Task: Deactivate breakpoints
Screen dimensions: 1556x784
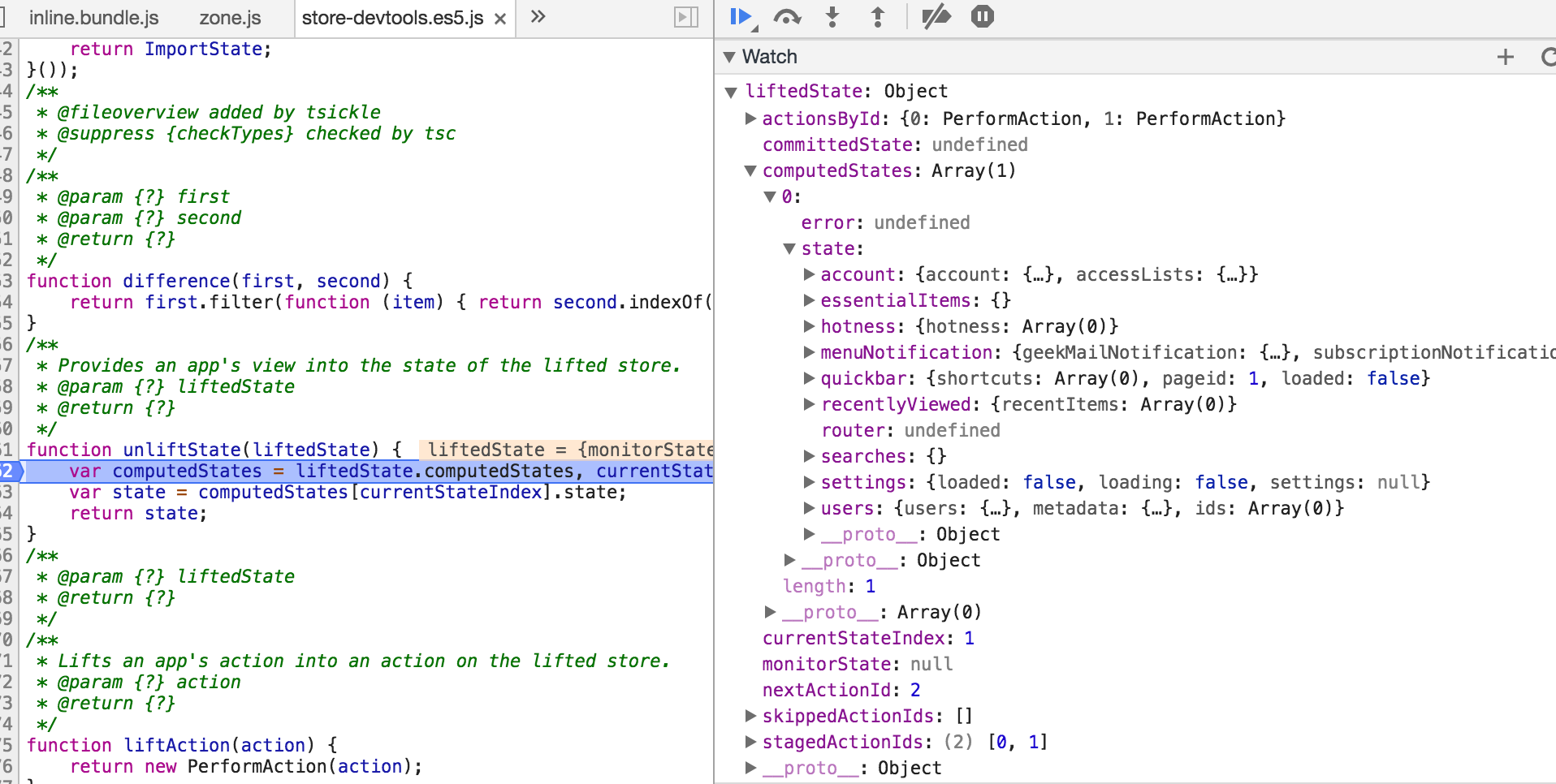Action: (936, 17)
